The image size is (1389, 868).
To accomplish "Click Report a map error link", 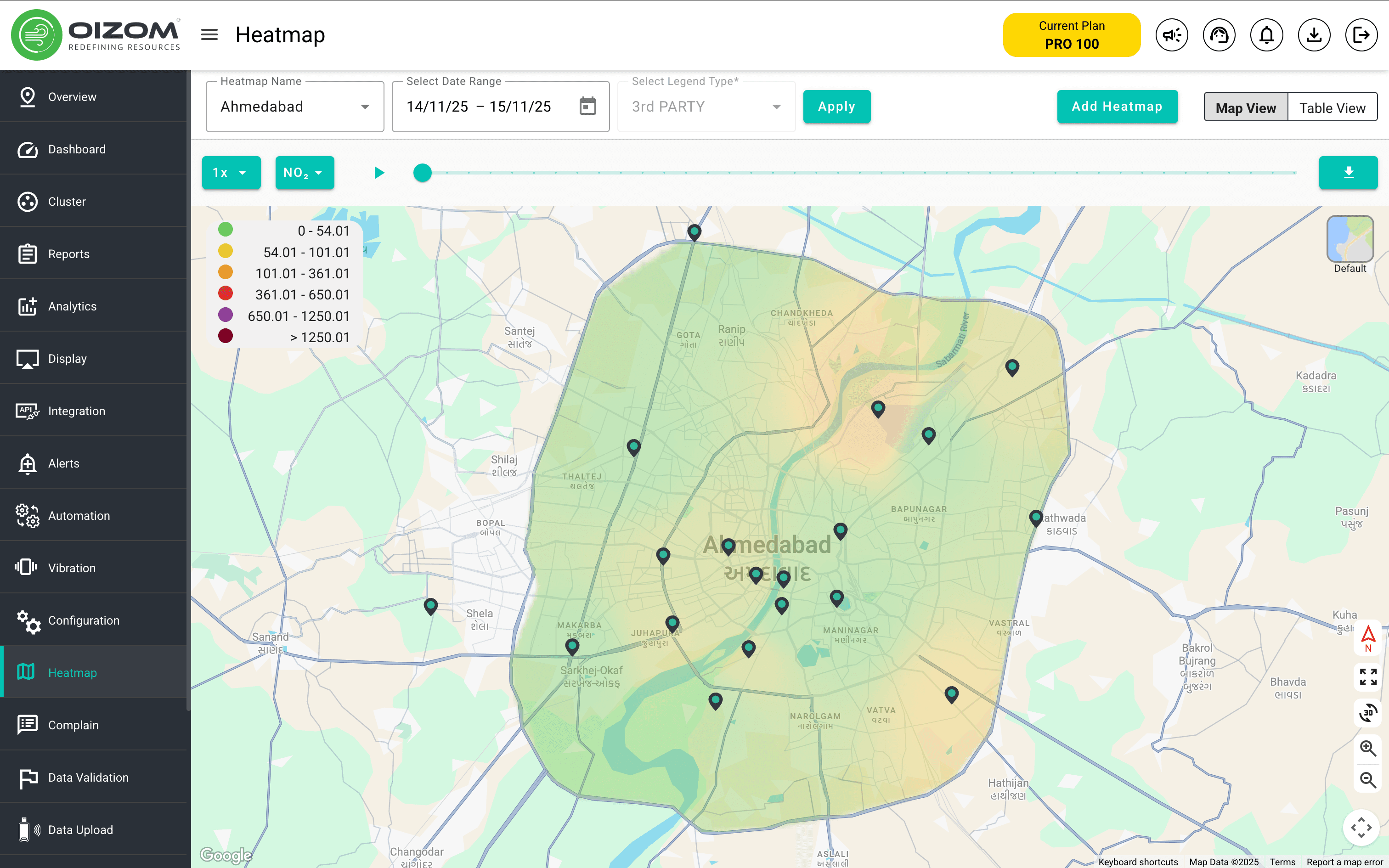I will pos(1344,862).
